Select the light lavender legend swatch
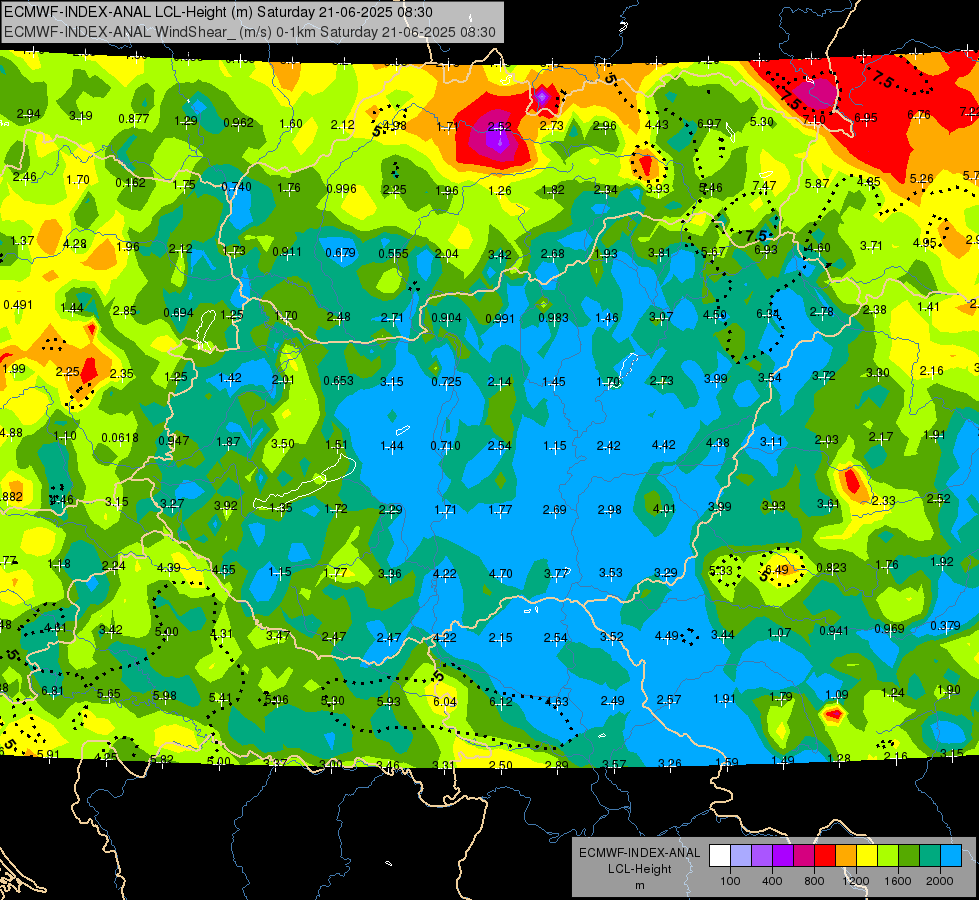Viewport: 979px width, 900px height. [x=740, y=856]
